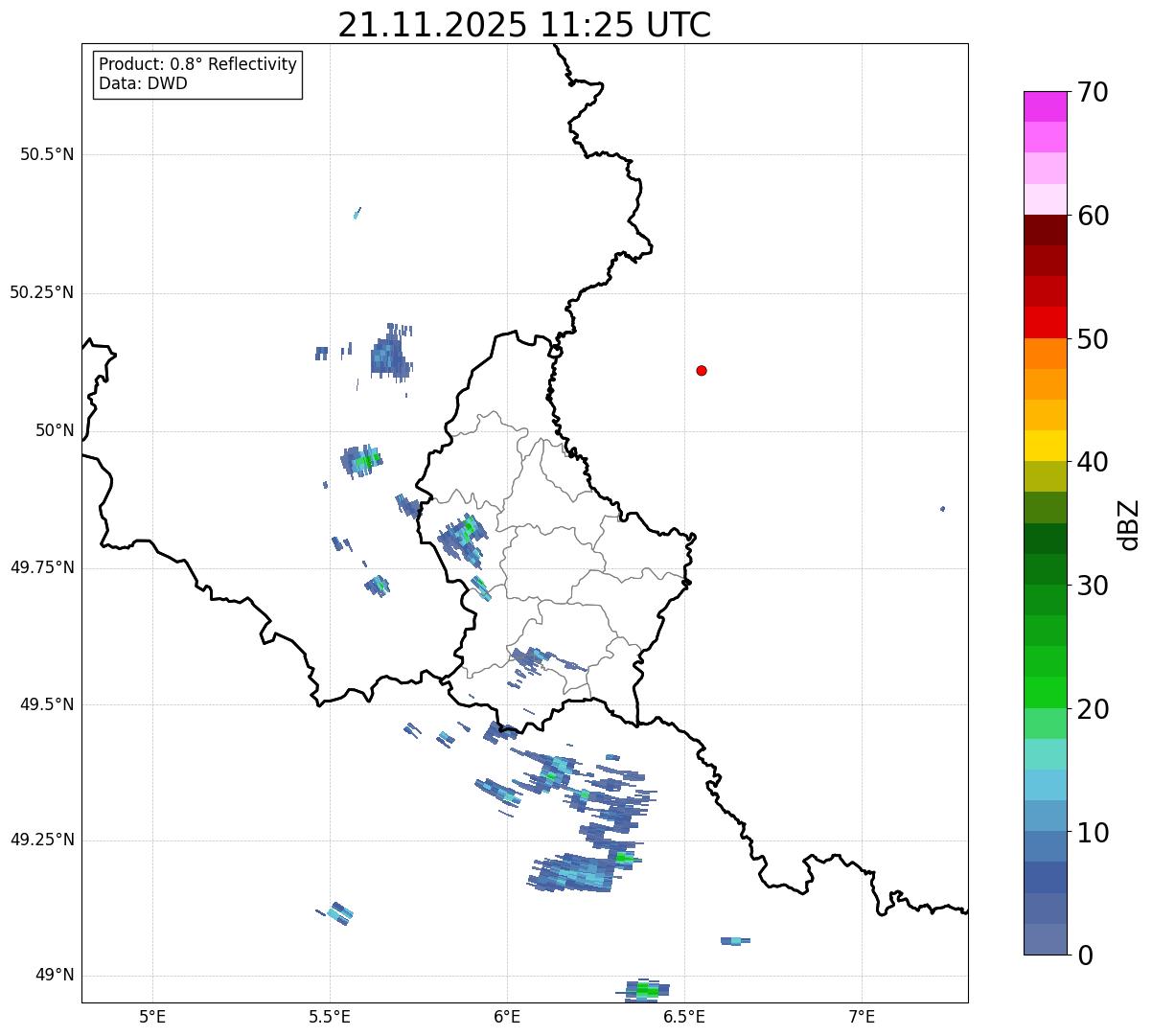
Task: Click the 5.5°E longitude label
Action: coord(330,1016)
